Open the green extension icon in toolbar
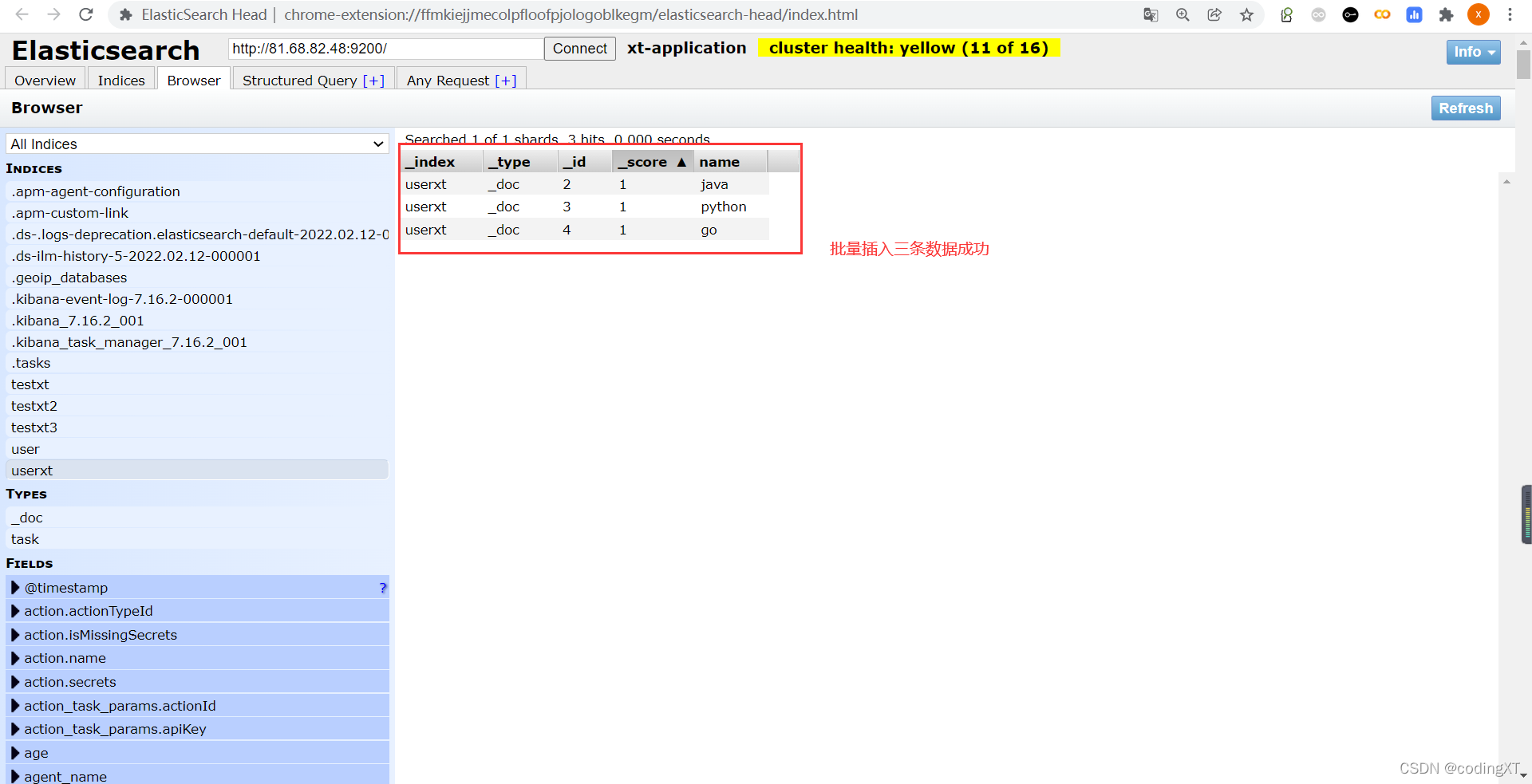This screenshot has height=784, width=1532. (1286, 14)
